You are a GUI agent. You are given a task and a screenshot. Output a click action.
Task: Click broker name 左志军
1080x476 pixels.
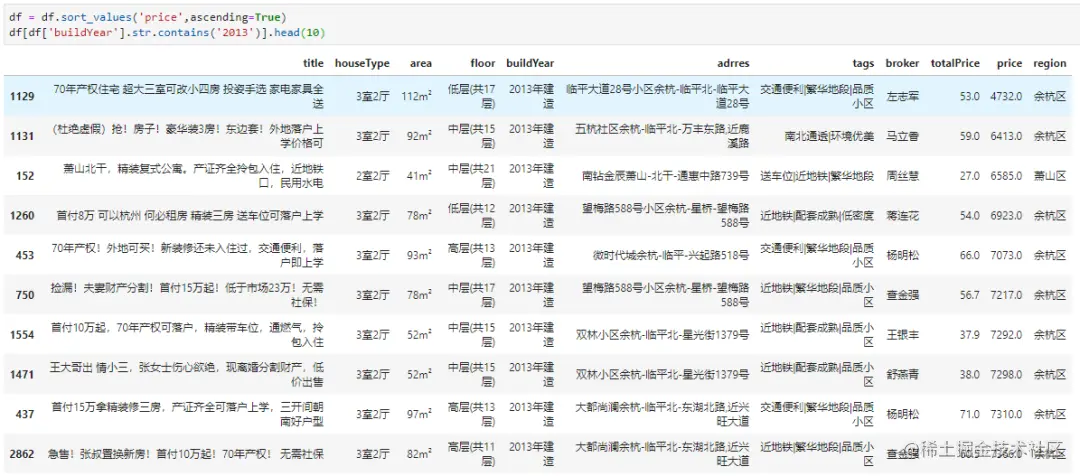click(903, 96)
